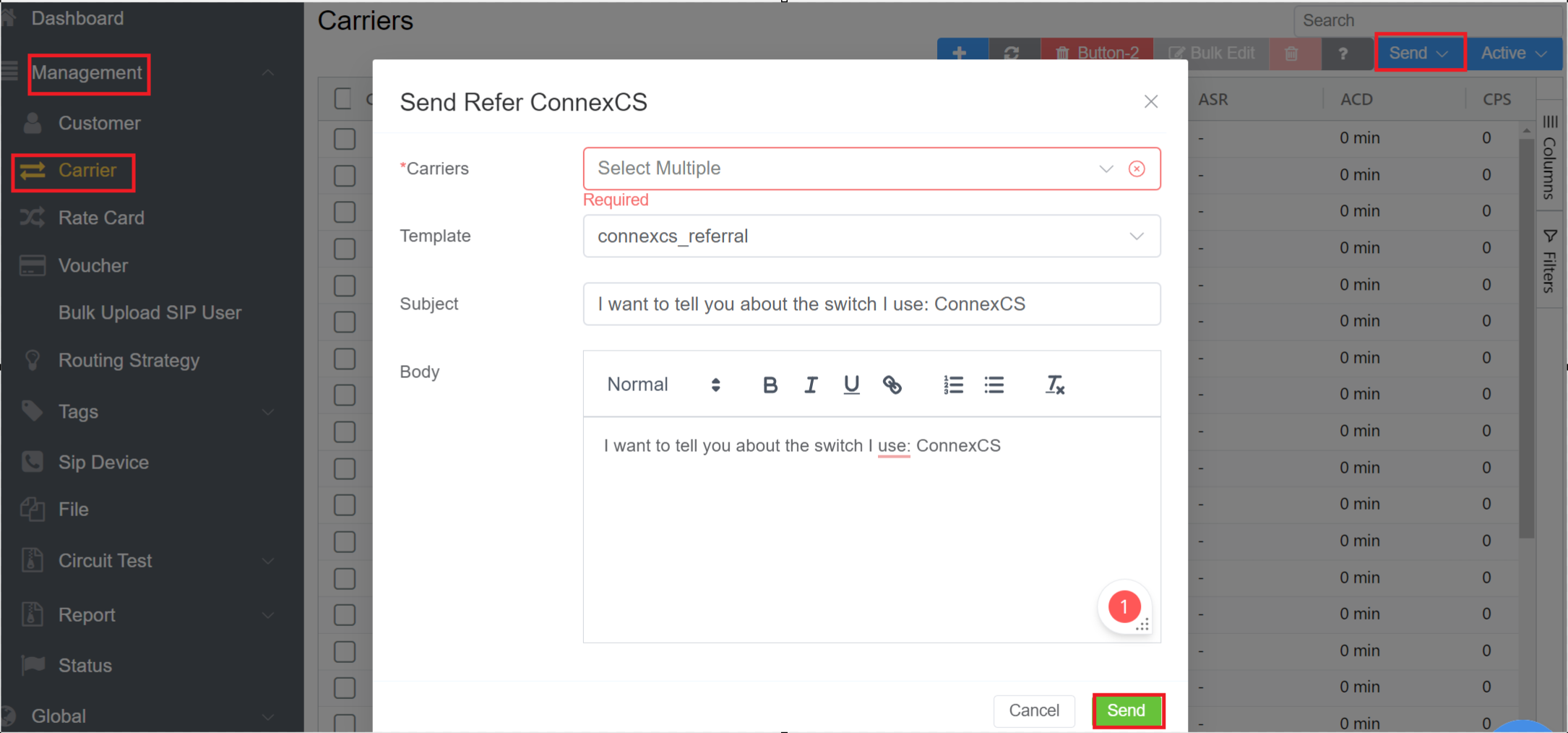Click the green Send button
1568x733 pixels.
click(1127, 711)
